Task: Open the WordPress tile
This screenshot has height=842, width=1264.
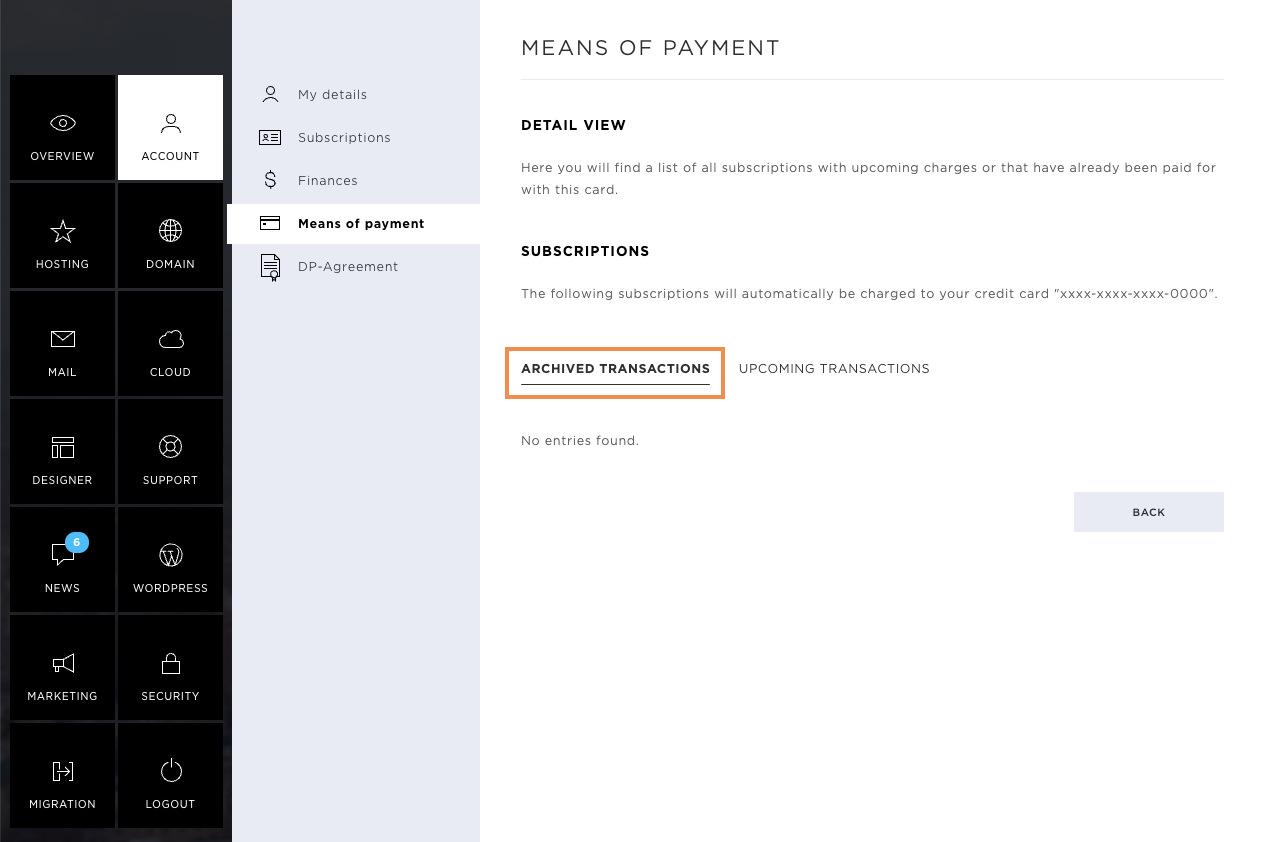Action: tap(170, 560)
